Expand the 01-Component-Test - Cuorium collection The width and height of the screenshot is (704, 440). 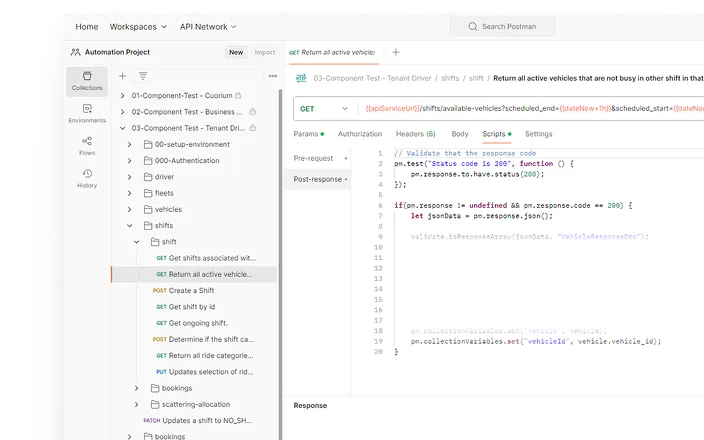tap(122, 96)
